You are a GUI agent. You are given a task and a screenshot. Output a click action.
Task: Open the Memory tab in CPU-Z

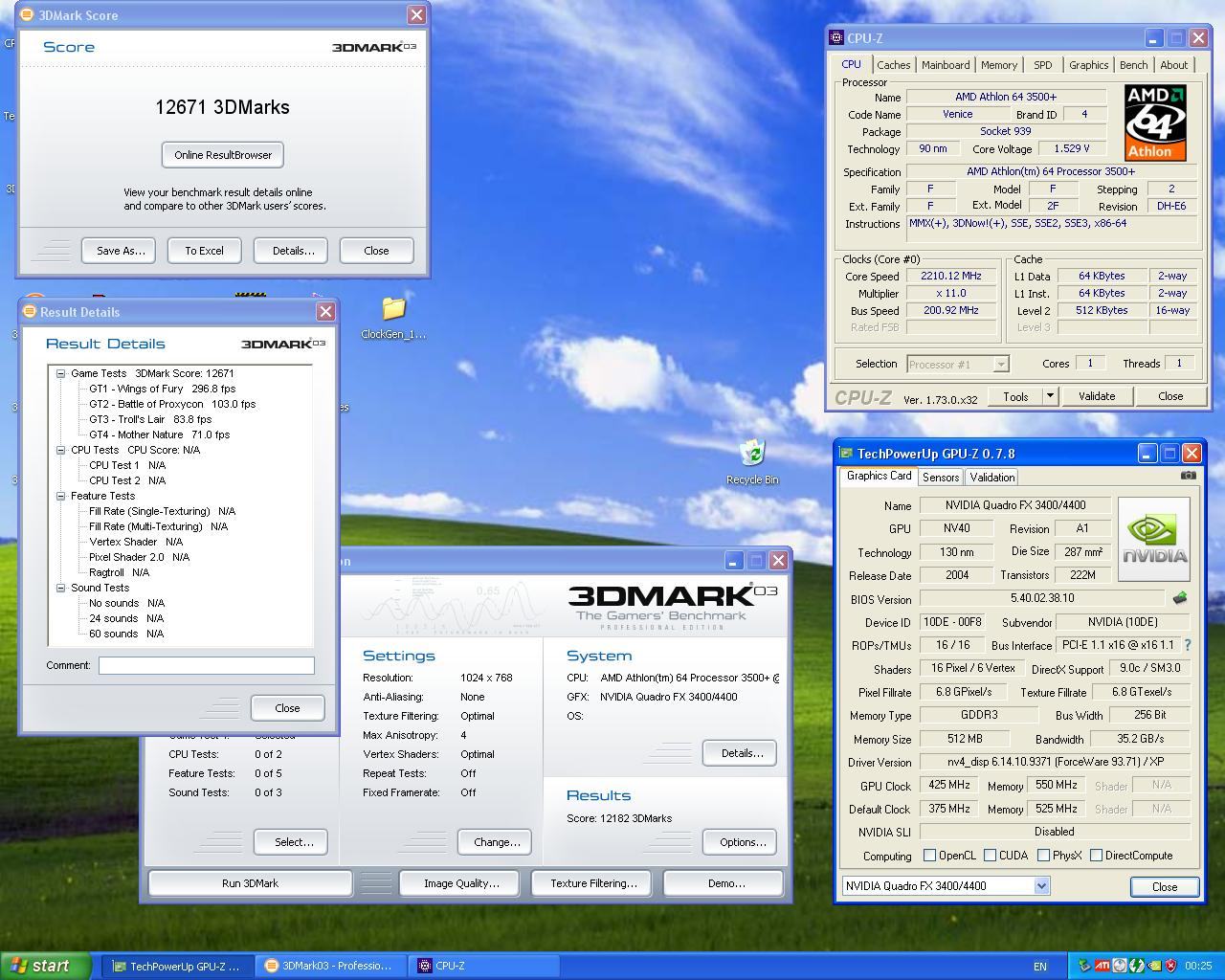(998, 65)
